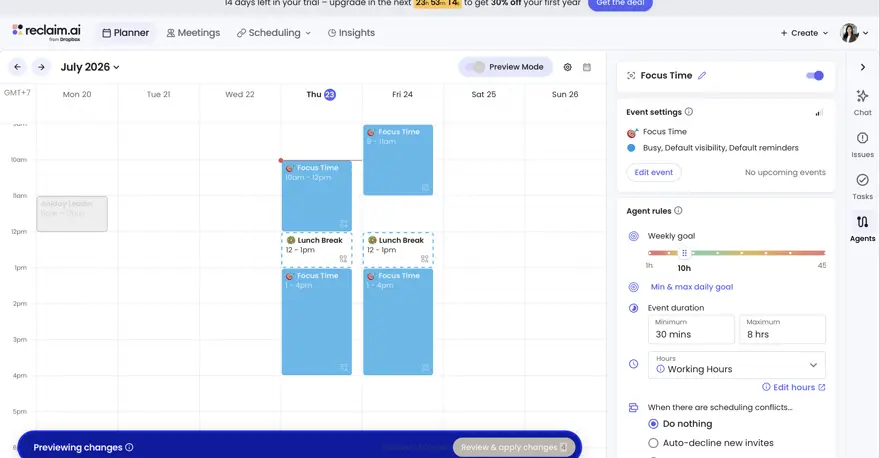Switch to the Meetings tab

(x=193, y=33)
